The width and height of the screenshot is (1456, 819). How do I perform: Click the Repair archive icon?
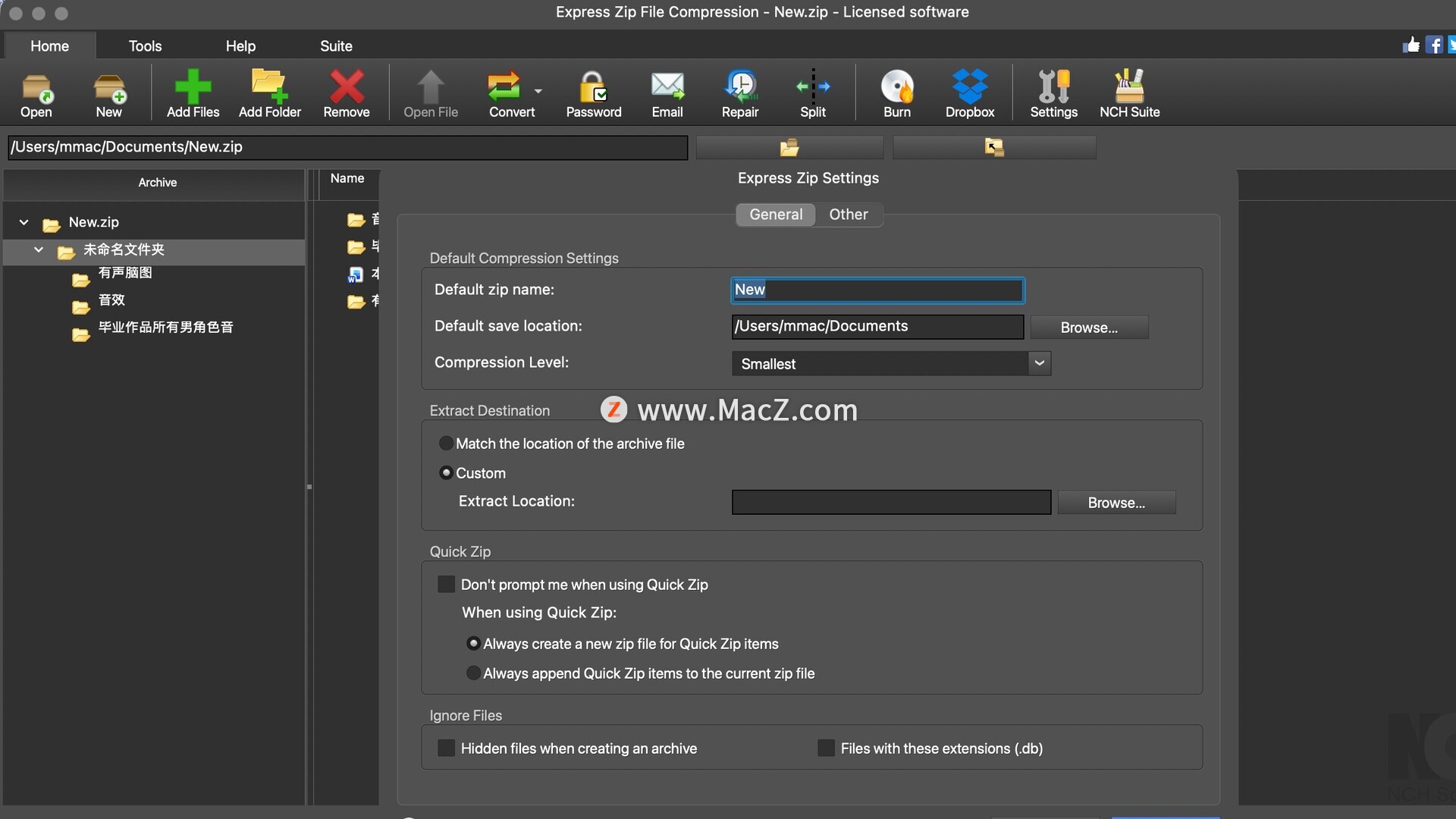[739, 87]
